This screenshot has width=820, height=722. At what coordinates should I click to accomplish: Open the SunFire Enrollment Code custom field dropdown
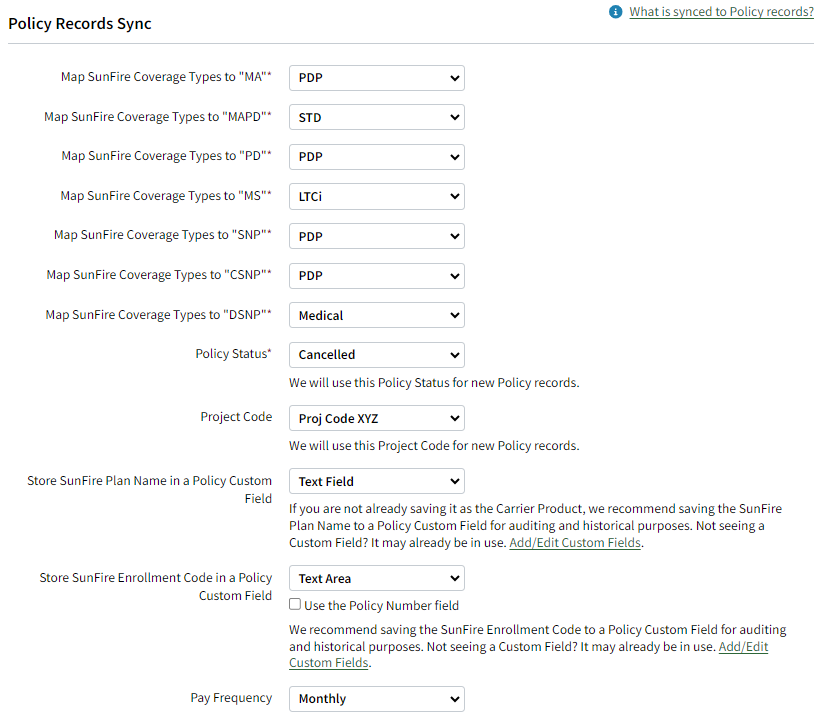(x=377, y=578)
